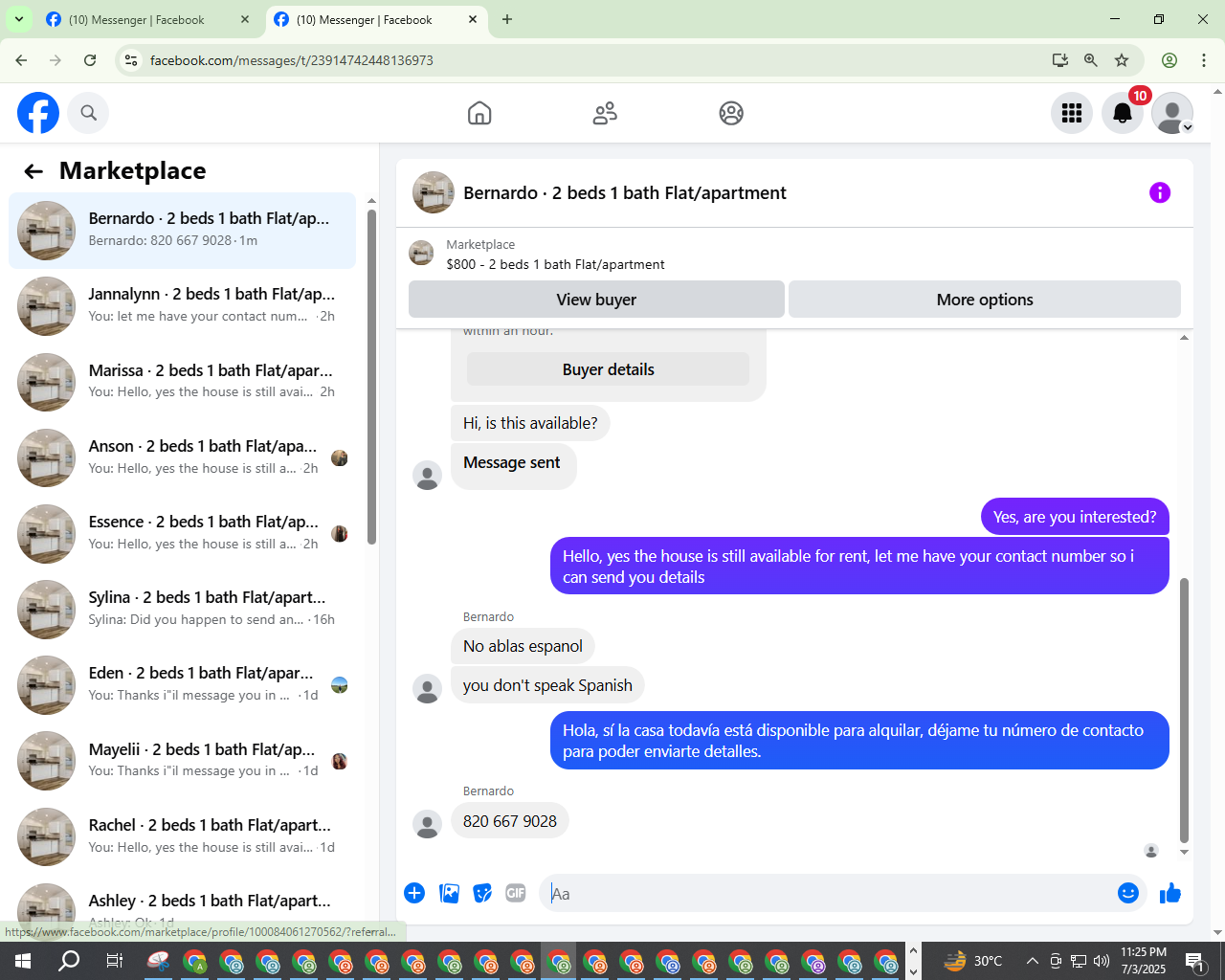Click the View buyer button

tap(596, 300)
